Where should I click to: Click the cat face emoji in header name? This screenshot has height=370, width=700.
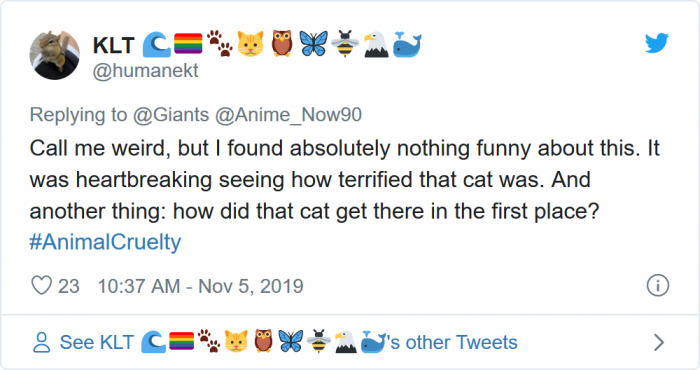250,44
